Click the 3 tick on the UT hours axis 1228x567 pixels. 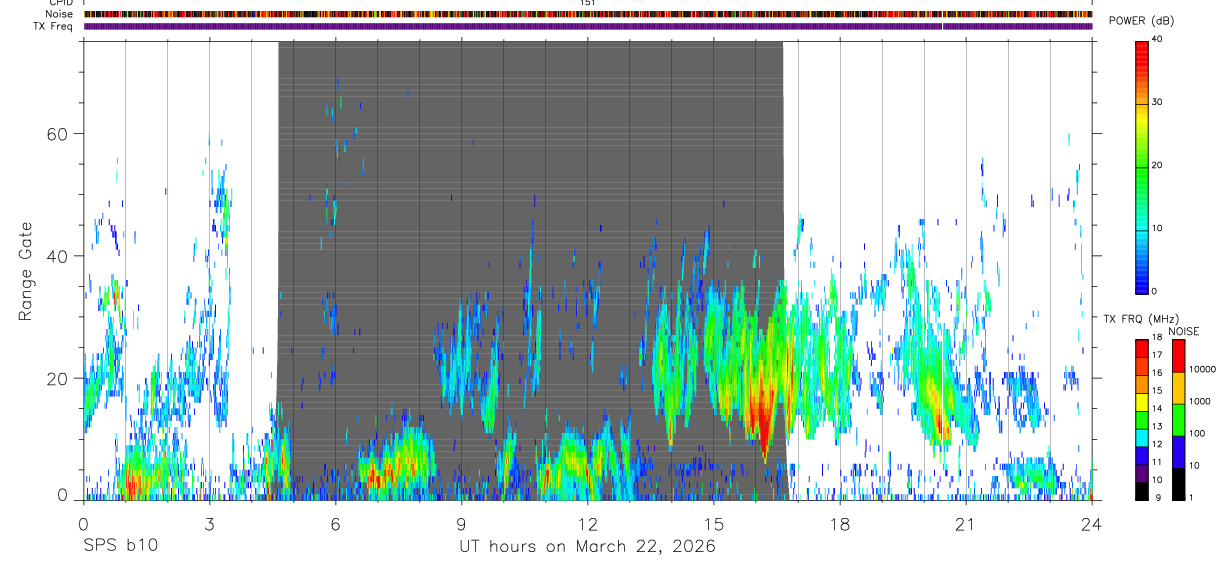coord(209,524)
